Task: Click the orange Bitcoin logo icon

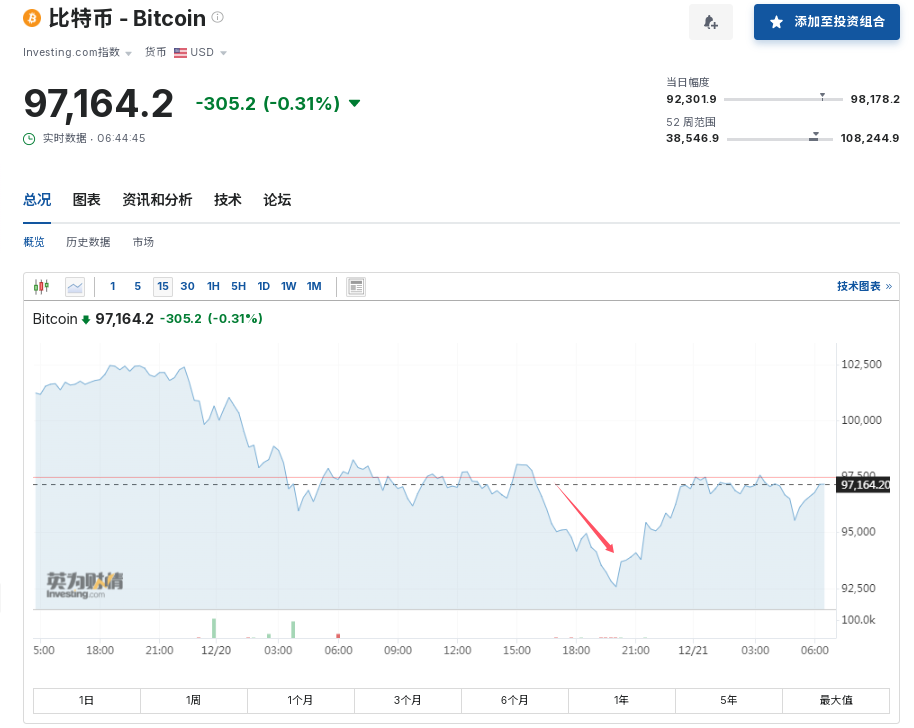Action: 31,19
